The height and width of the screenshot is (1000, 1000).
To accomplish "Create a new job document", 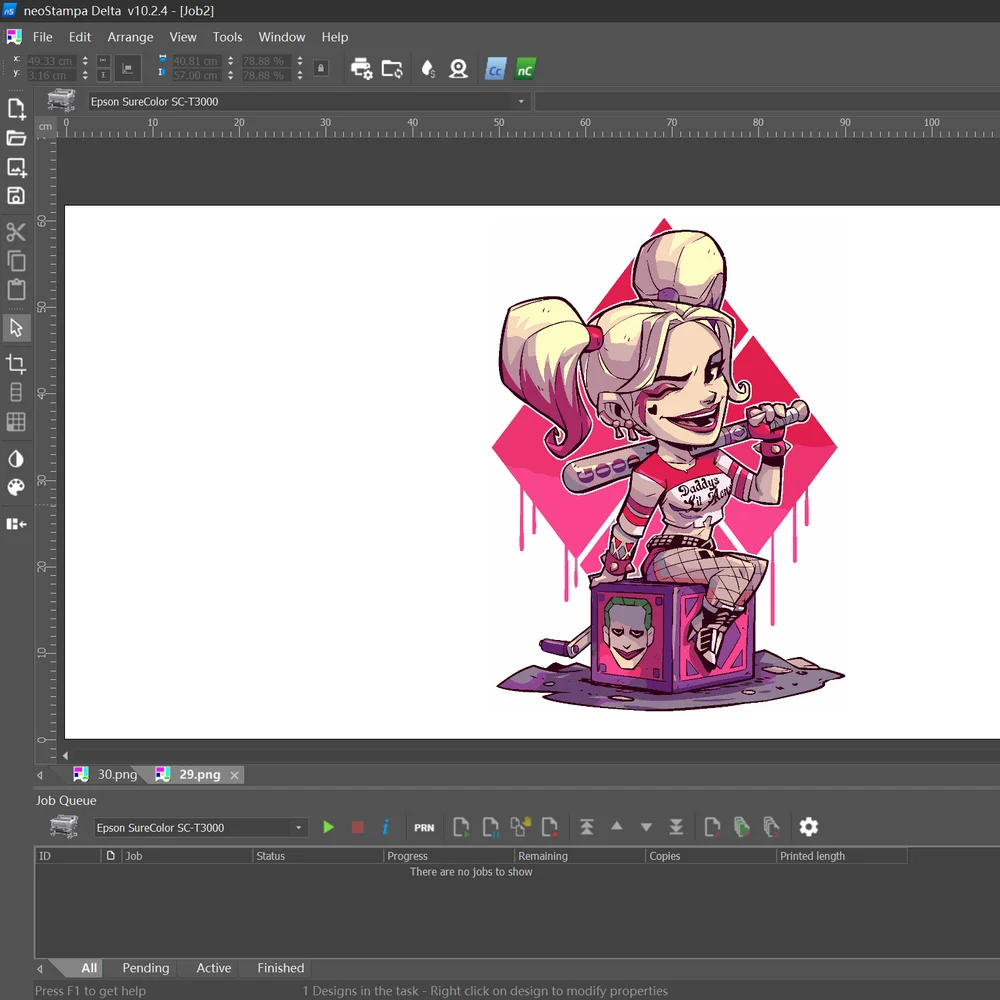I will click(16, 109).
